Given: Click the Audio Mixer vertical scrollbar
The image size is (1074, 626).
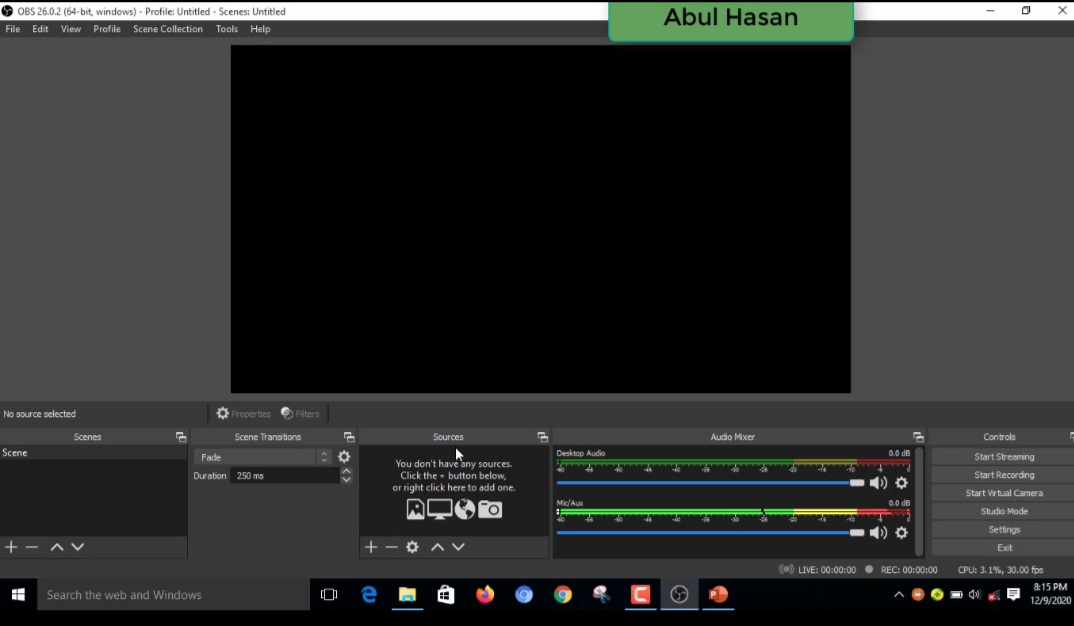Looking at the screenshot, I should point(919,501).
